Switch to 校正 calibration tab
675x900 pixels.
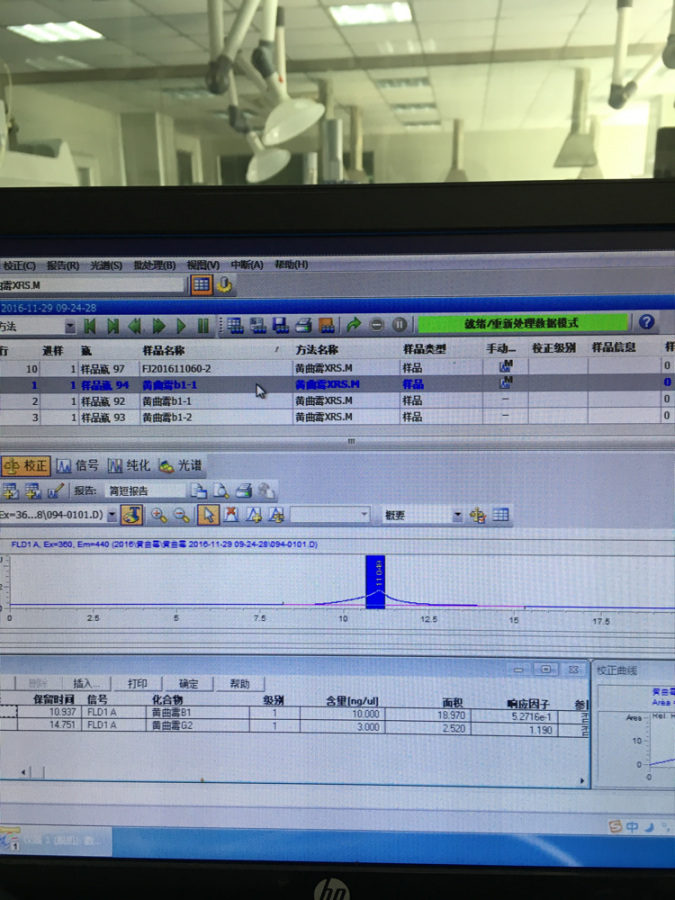(x=26, y=466)
